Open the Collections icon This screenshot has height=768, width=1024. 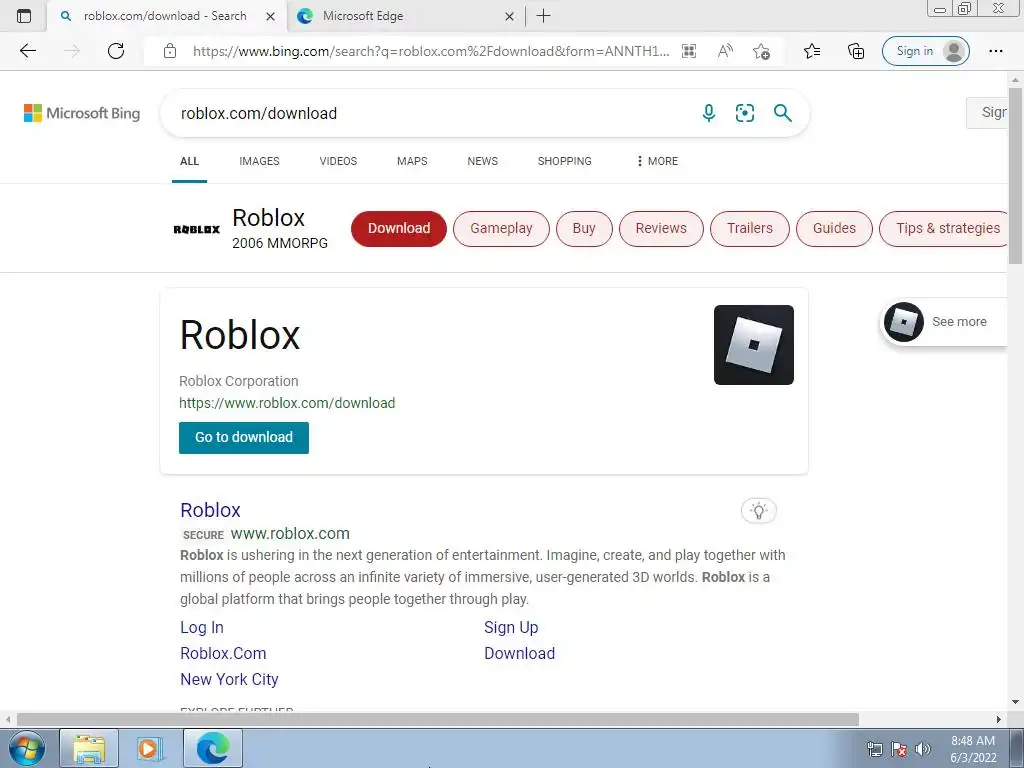pyautogui.click(x=856, y=51)
